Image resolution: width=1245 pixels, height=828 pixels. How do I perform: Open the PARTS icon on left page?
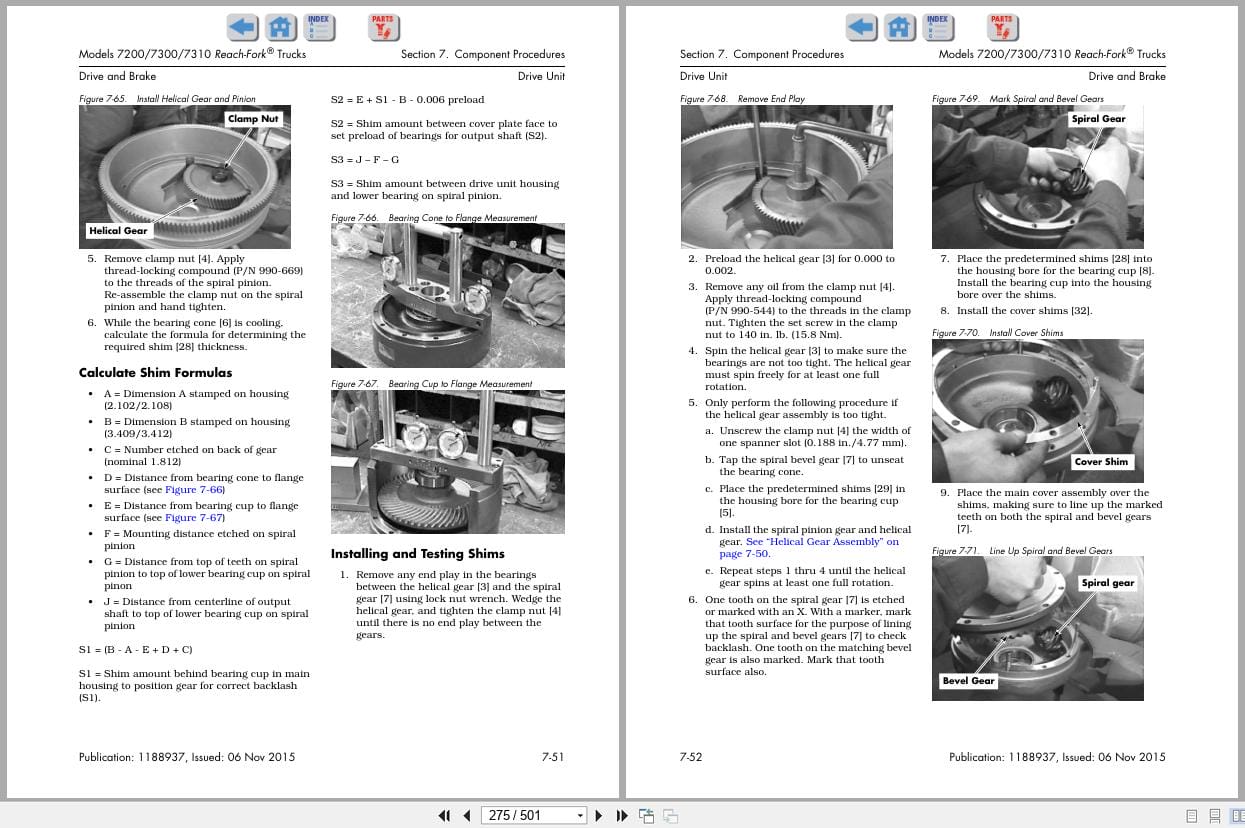point(383,27)
